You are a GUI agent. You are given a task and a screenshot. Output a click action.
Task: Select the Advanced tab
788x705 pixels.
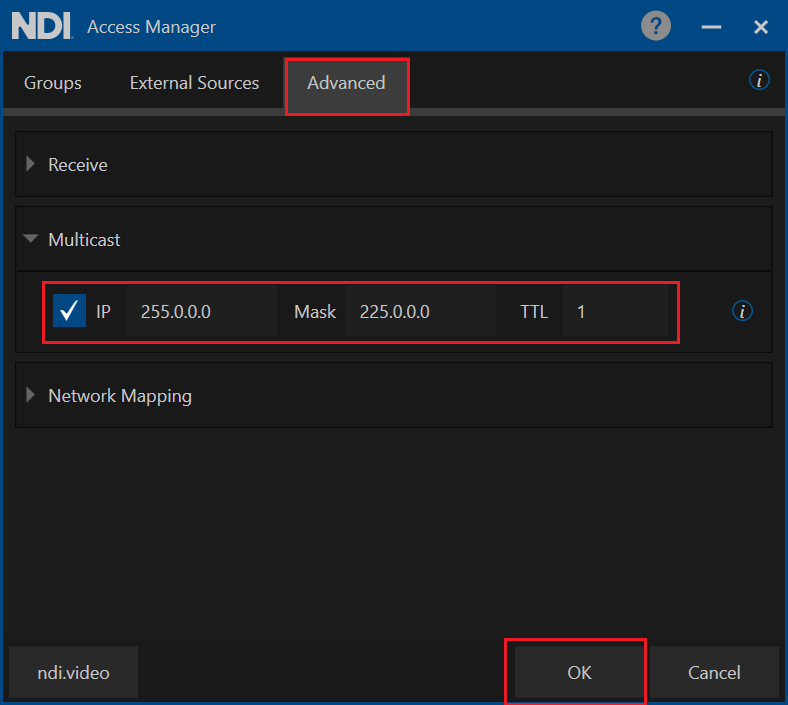(x=346, y=83)
